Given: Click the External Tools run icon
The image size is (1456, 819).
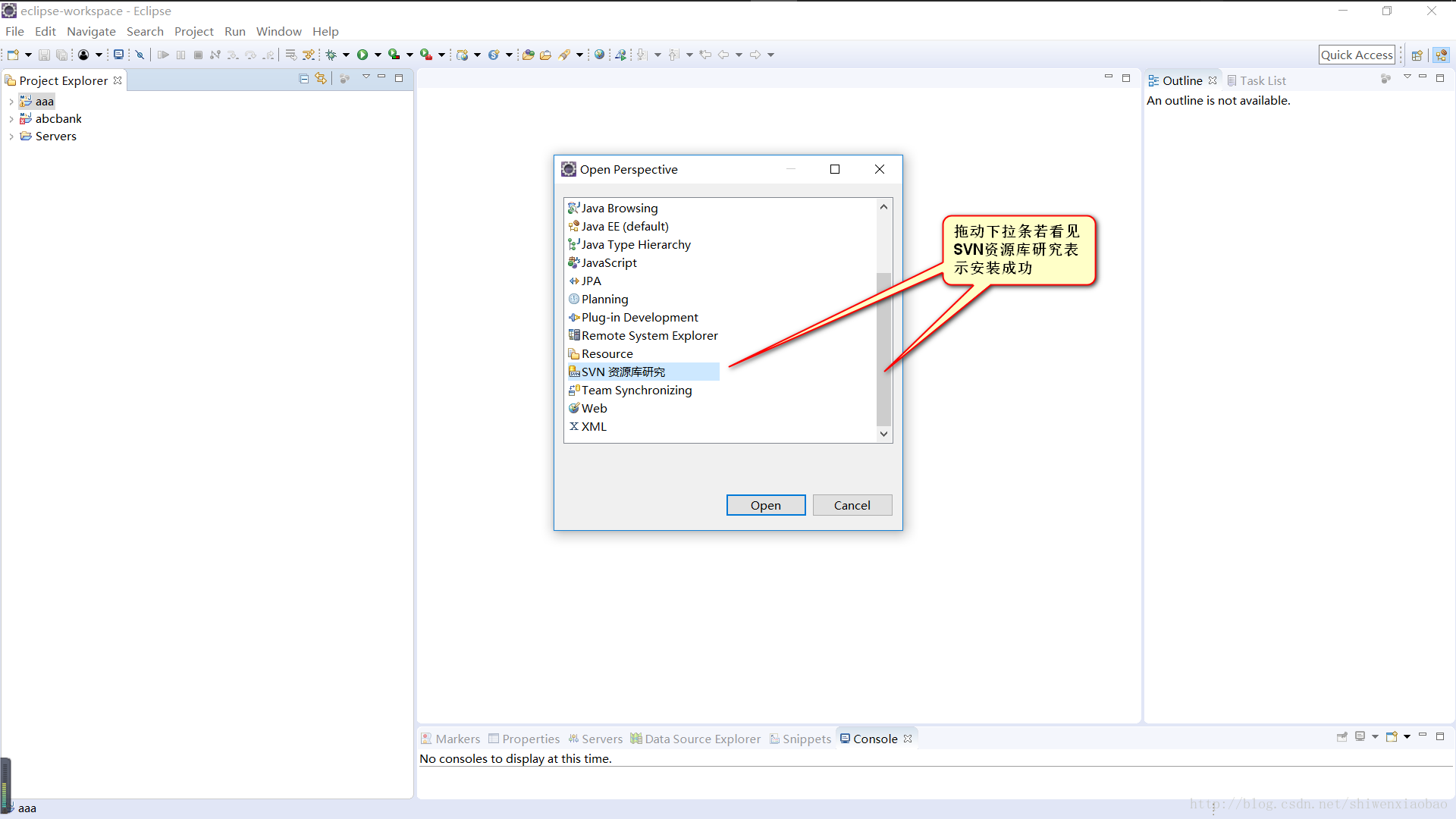Looking at the screenshot, I should pos(426,55).
